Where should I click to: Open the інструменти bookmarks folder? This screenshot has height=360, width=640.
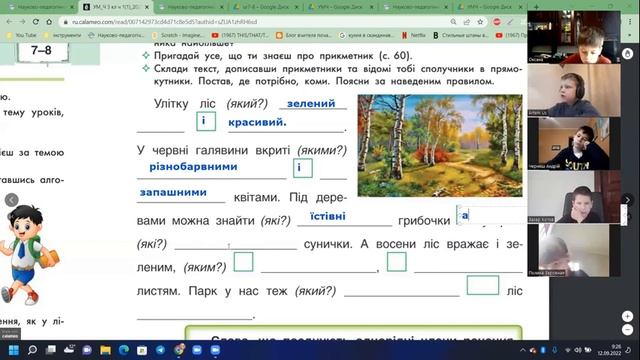coord(62,36)
